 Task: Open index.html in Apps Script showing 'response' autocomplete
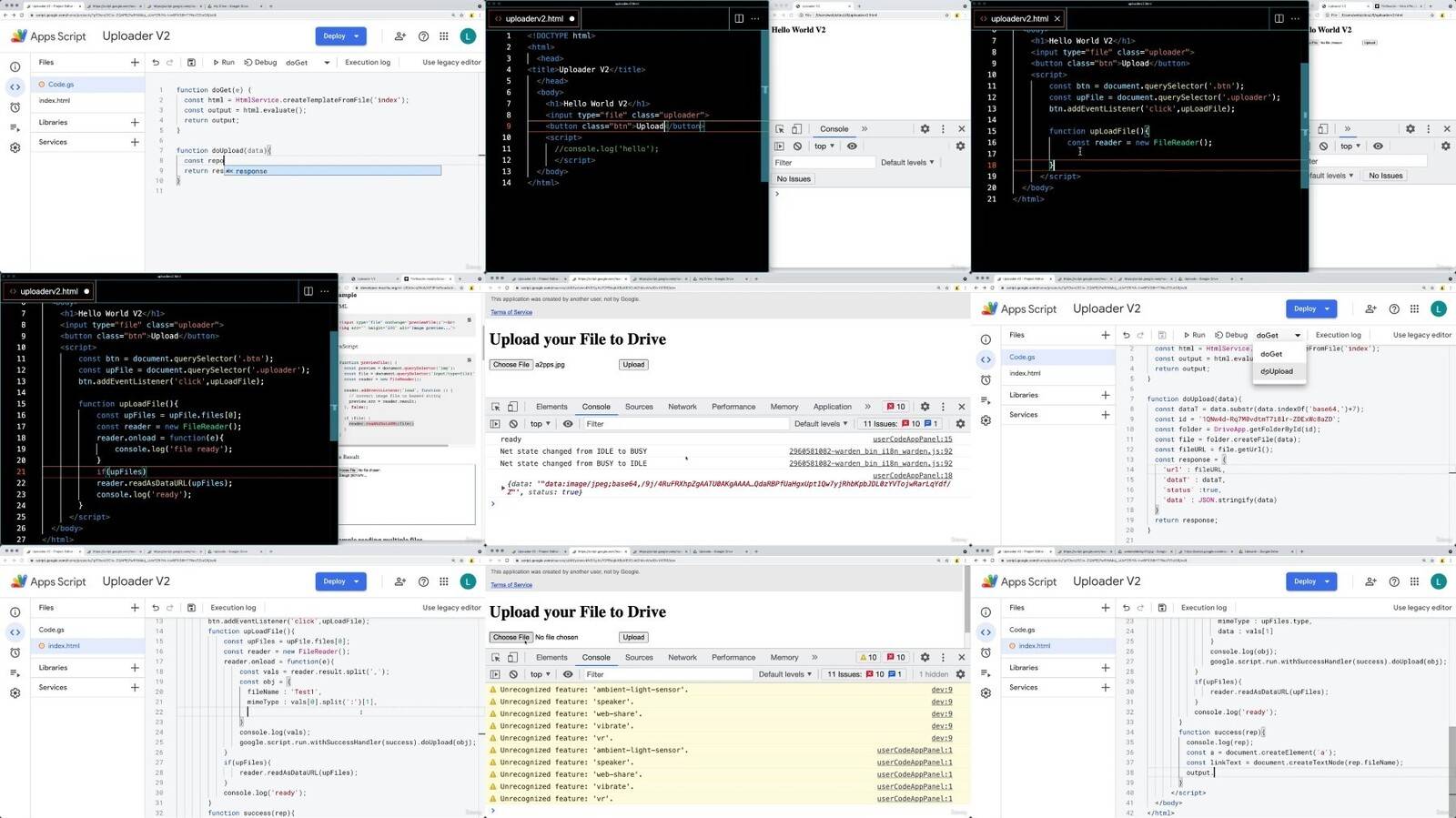pyautogui.click(x=55, y=100)
